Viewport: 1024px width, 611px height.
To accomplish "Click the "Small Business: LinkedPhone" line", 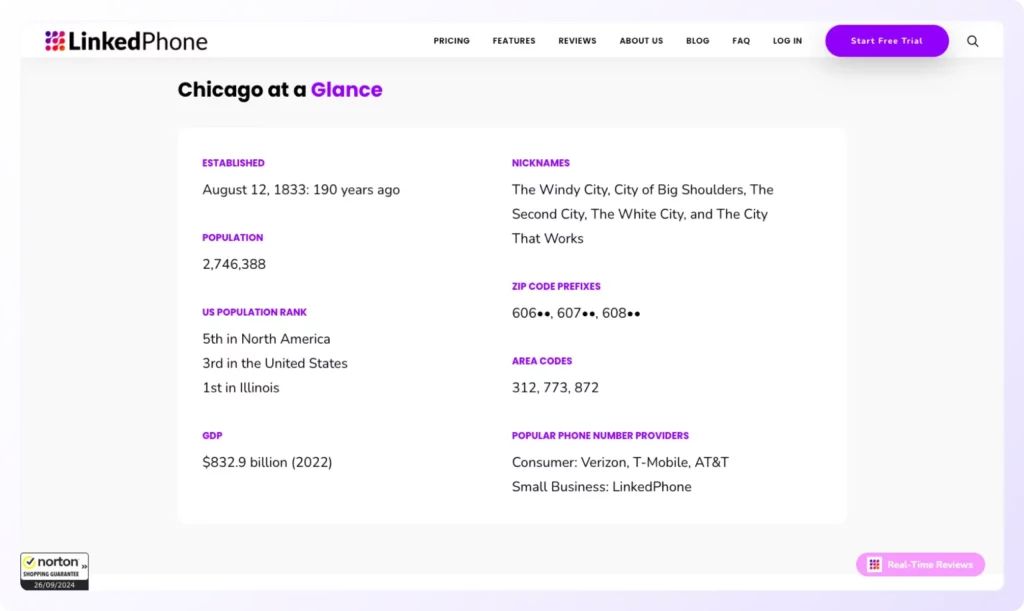I will 601,487.
